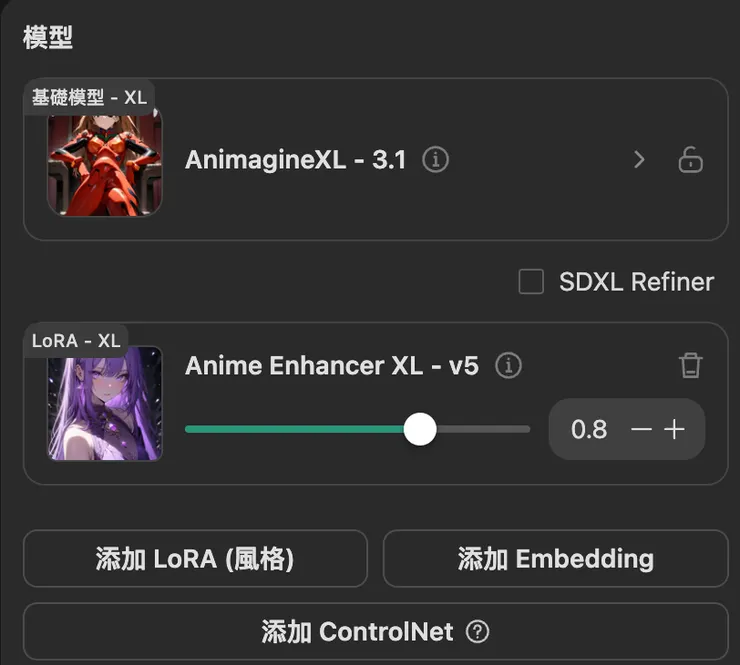Expand base model selection with right chevron
The image size is (740, 665).
(640, 160)
